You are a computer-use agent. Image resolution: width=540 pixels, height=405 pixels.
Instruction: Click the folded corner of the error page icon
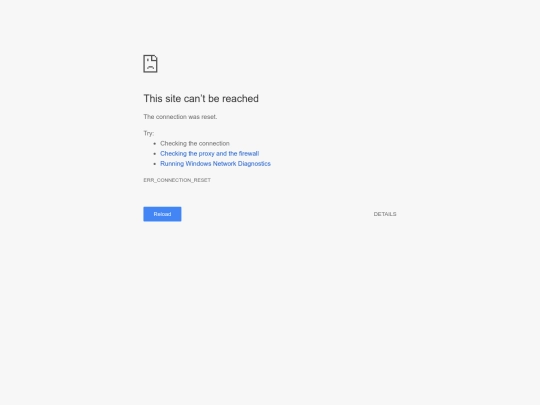(155, 58)
